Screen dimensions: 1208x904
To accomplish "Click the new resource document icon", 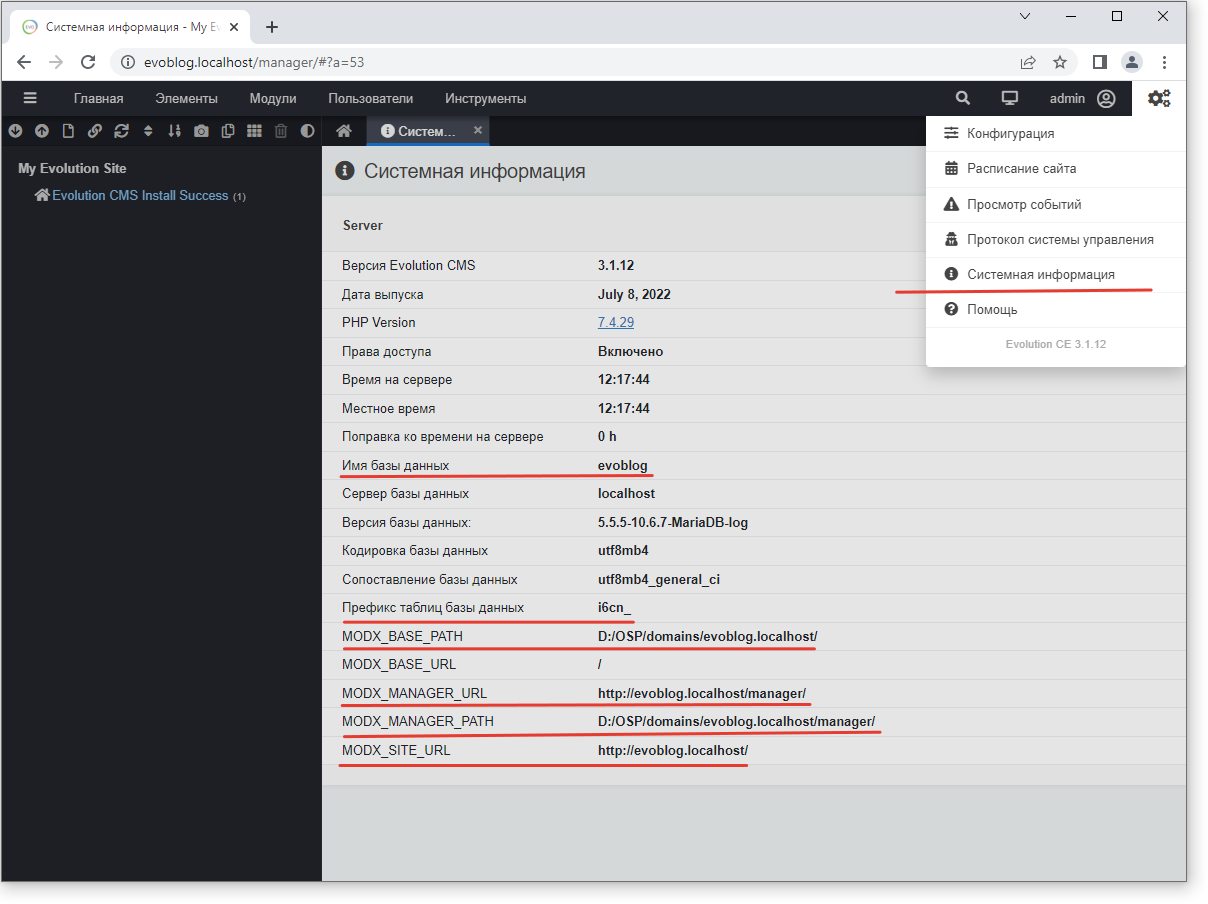I will point(68,131).
